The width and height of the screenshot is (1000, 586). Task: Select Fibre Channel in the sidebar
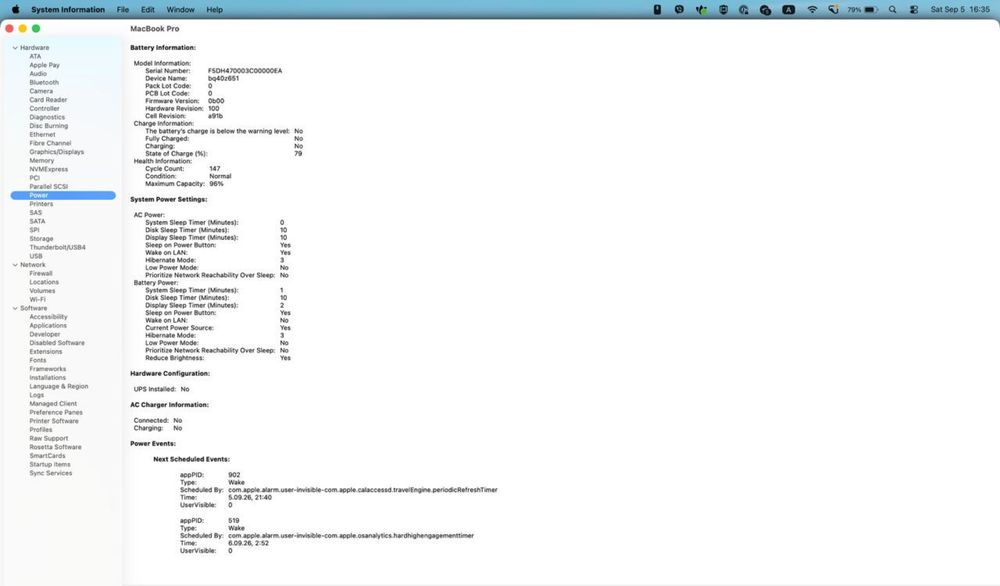pos(50,143)
